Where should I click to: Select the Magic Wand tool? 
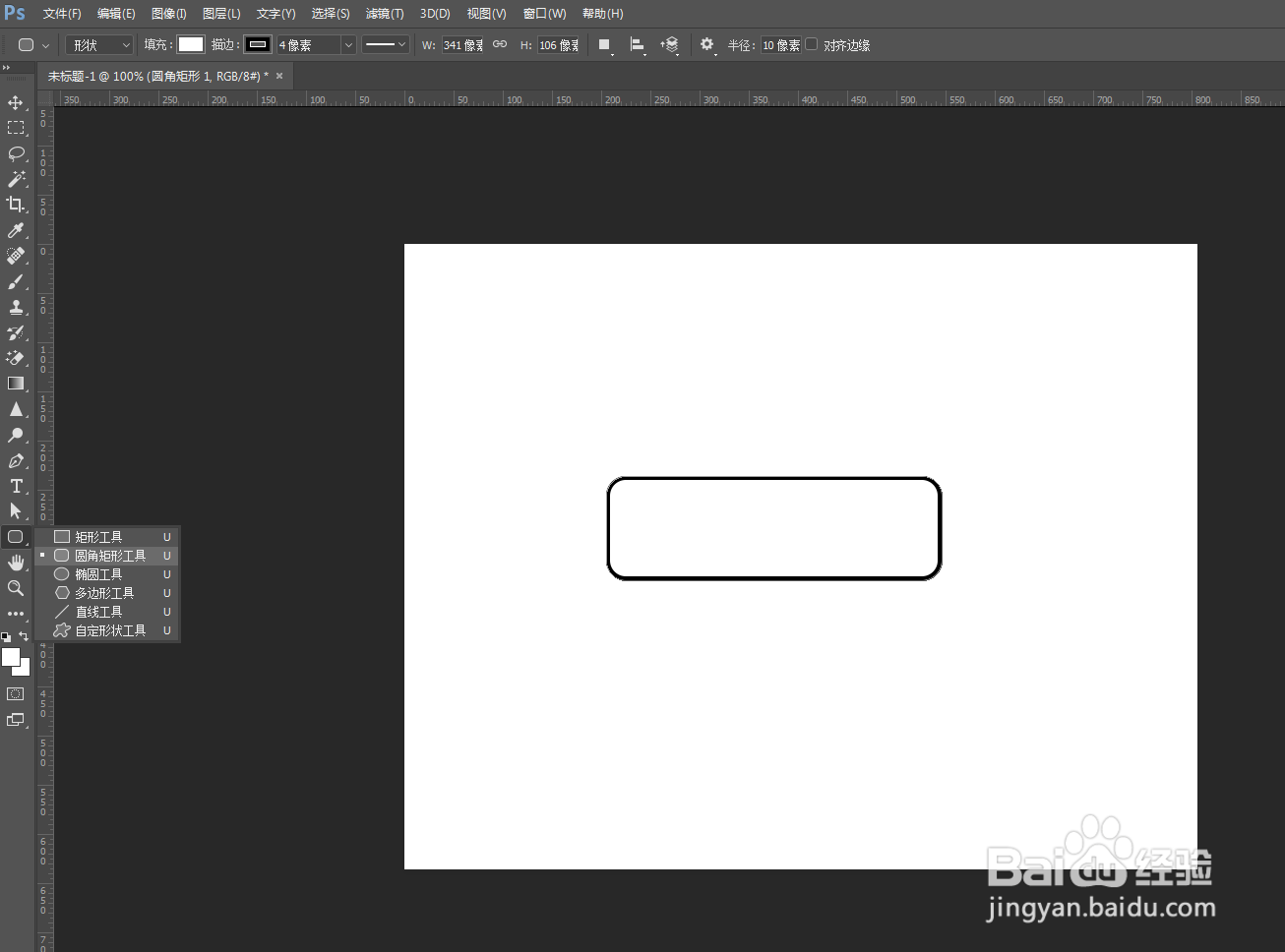[x=16, y=179]
